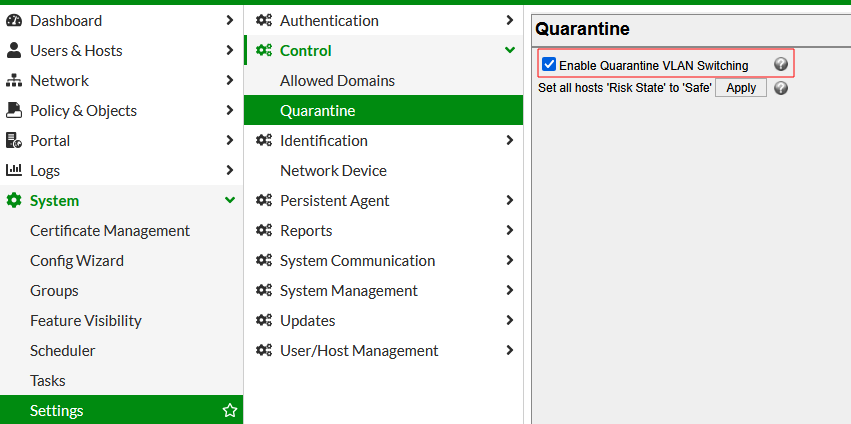The height and width of the screenshot is (424, 851).
Task: Click help icon next to Apply button
Action: click(x=781, y=88)
